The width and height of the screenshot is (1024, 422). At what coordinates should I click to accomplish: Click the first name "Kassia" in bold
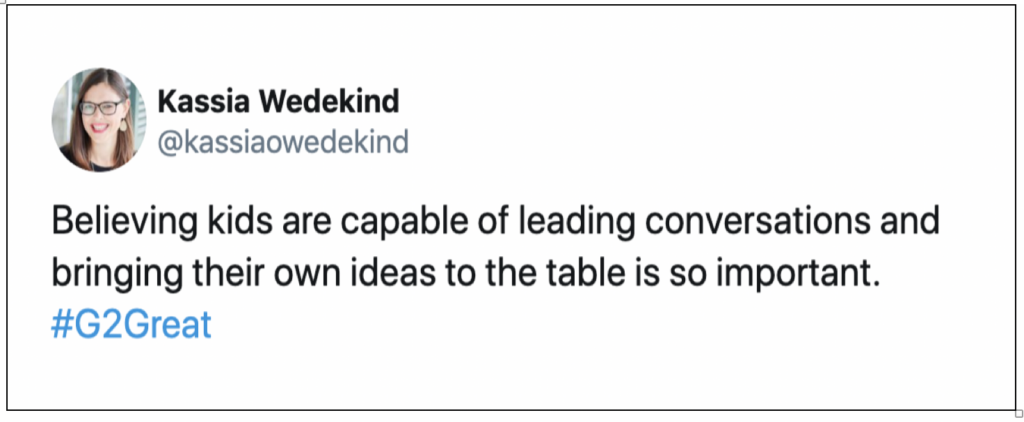[204, 102]
